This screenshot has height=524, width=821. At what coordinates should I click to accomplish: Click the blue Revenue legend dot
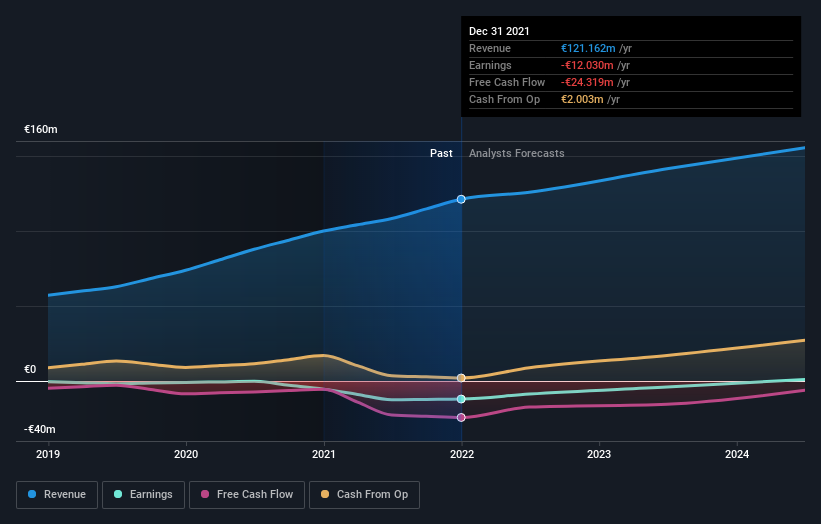point(32,494)
